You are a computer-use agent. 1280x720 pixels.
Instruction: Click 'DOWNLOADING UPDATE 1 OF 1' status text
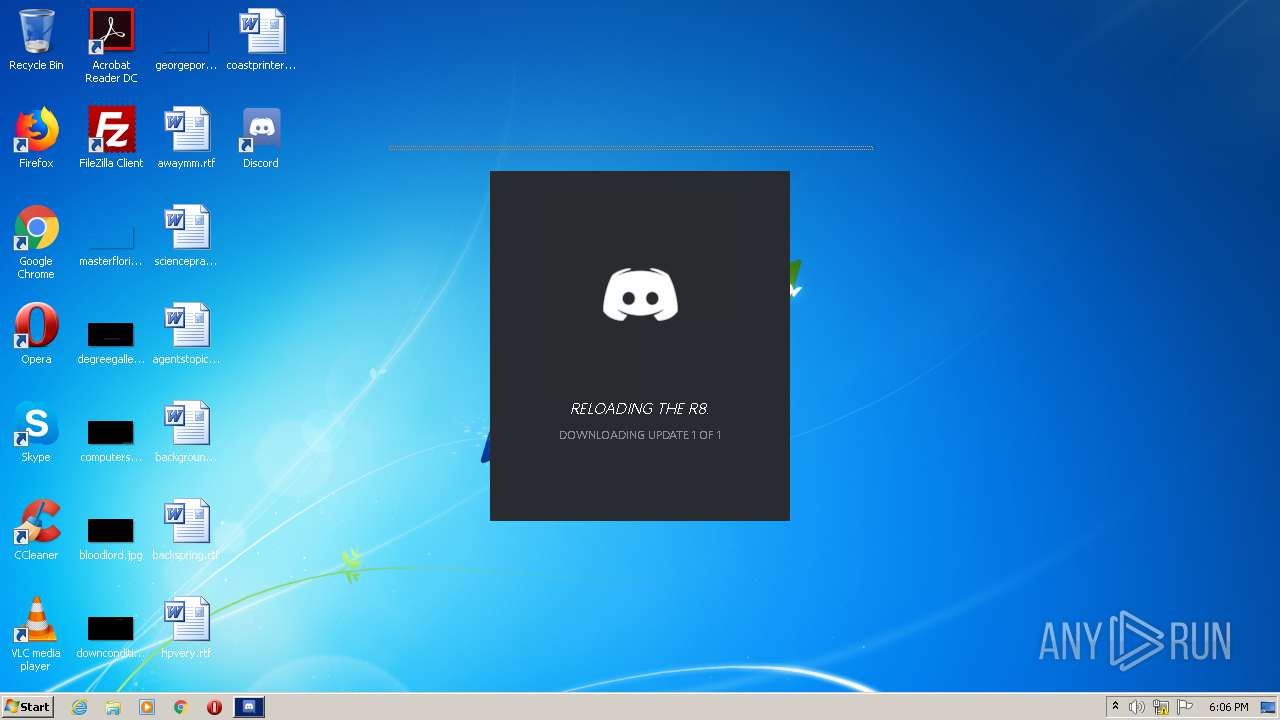point(640,435)
